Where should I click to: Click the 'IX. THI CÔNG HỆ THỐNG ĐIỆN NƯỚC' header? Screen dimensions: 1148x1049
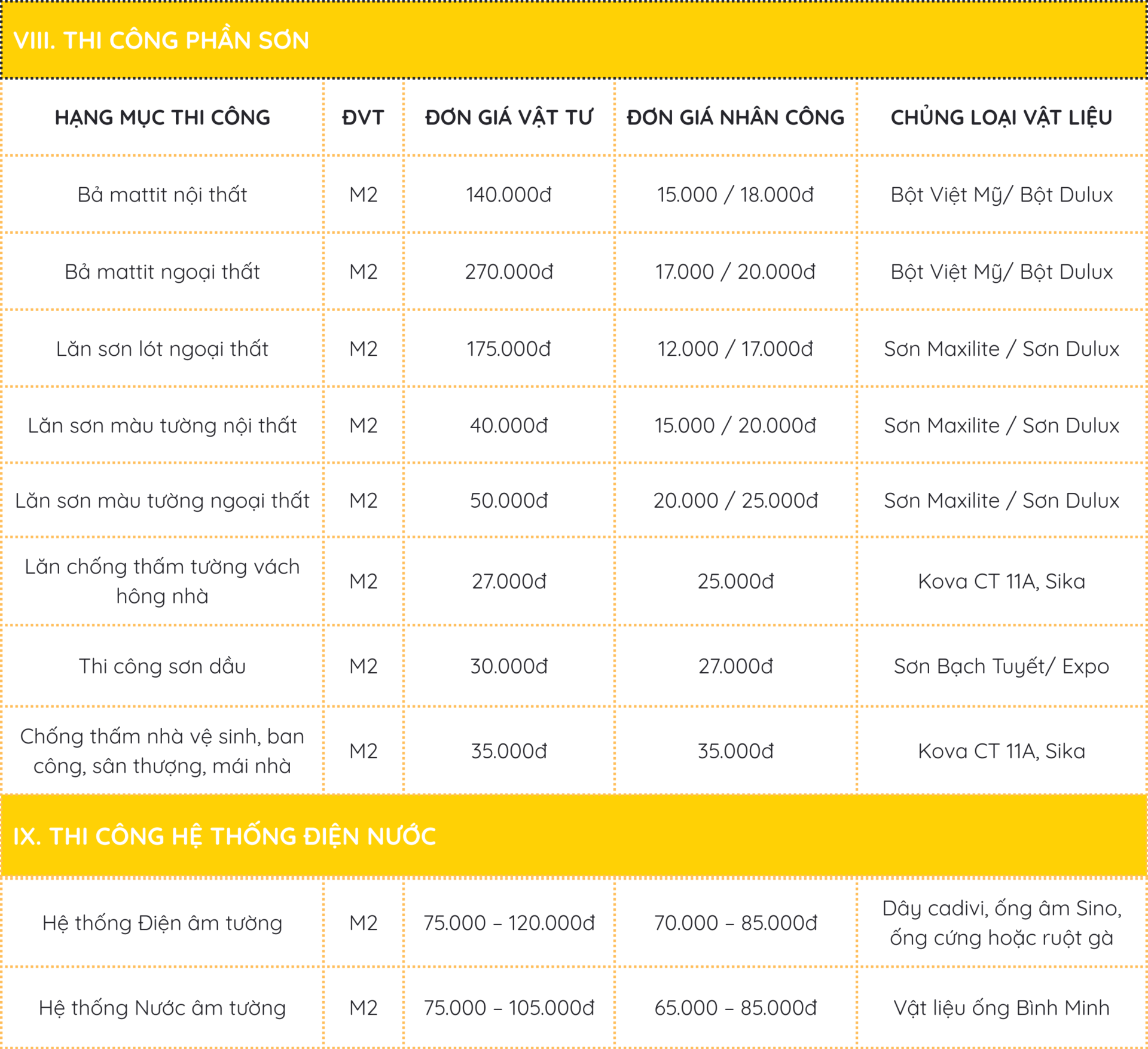click(x=225, y=836)
